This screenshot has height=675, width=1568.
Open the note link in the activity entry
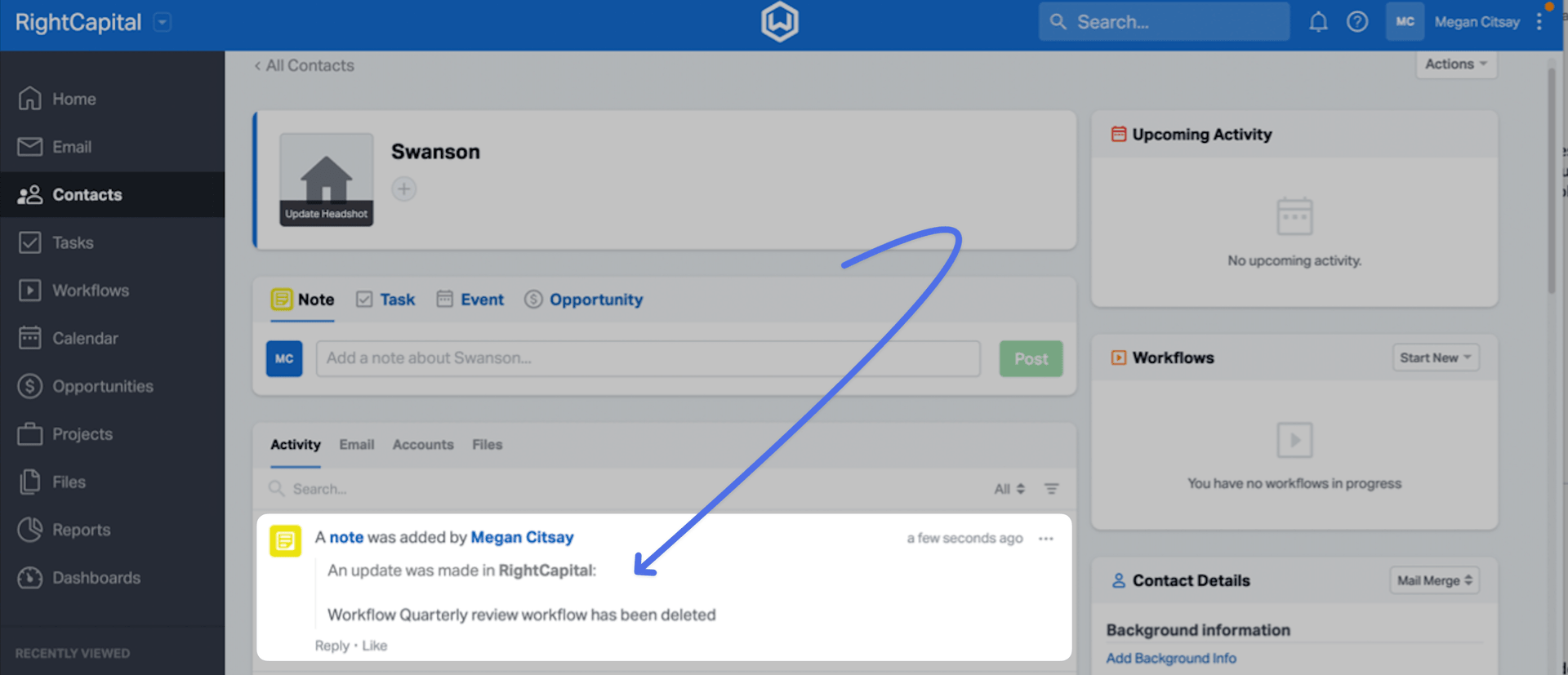(x=346, y=537)
